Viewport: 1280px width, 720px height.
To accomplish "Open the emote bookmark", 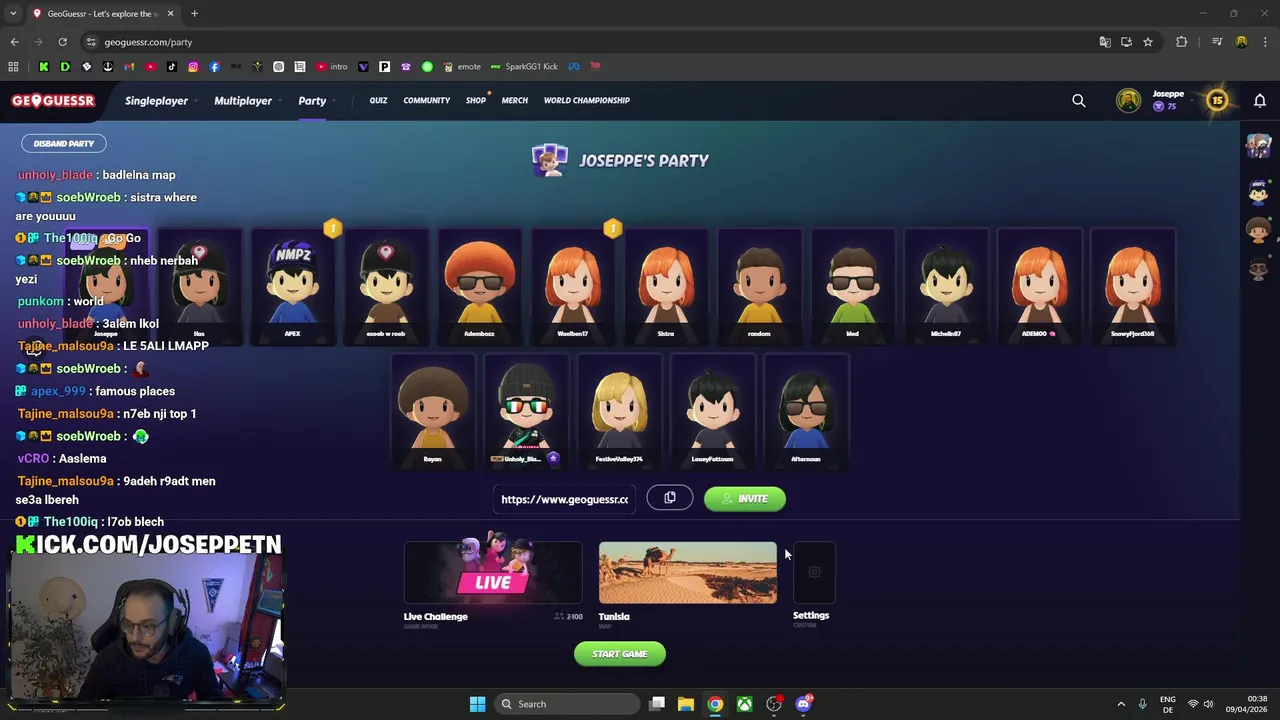I will (x=462, y=66).
